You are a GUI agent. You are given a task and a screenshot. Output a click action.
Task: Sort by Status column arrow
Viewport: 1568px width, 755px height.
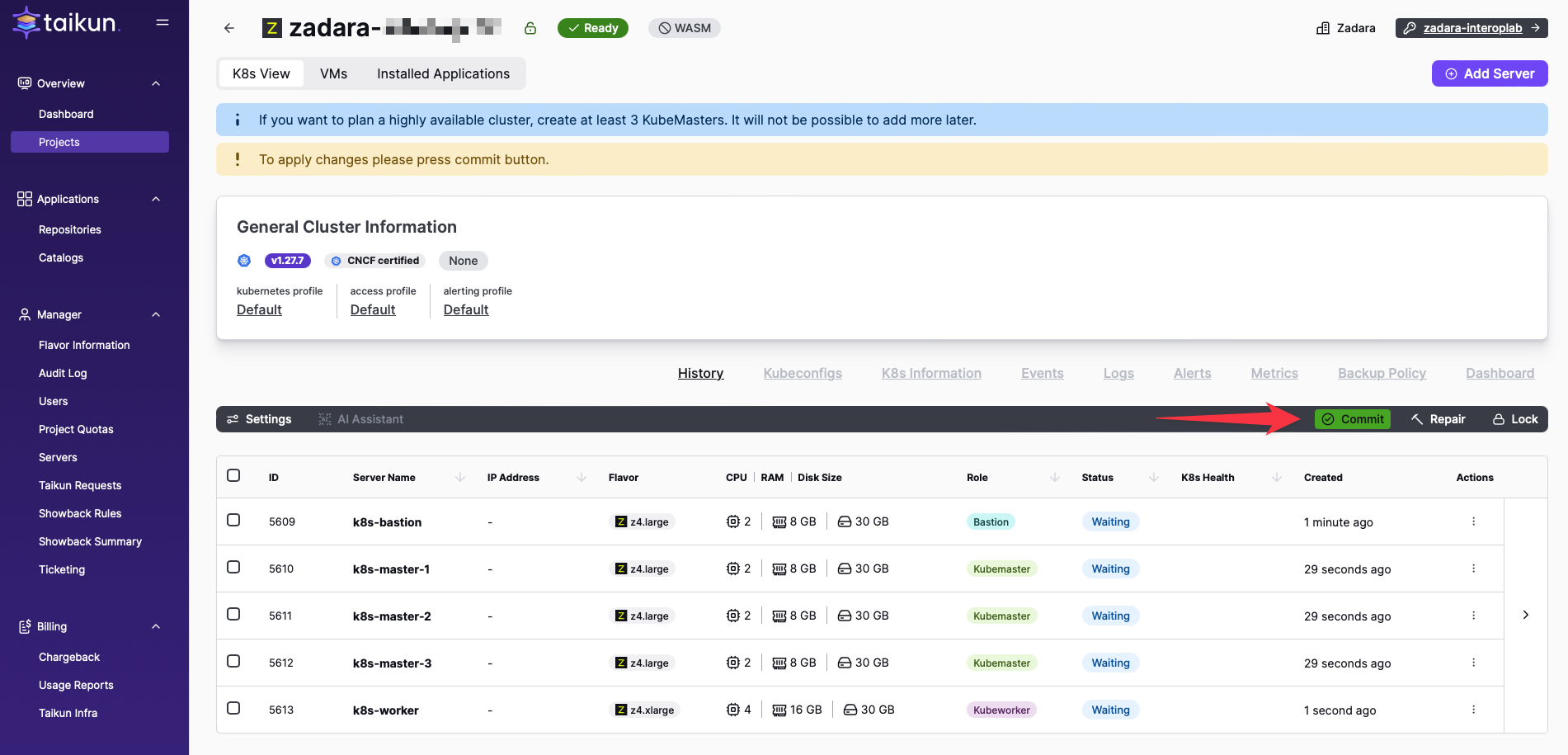tap(1153, 477)
